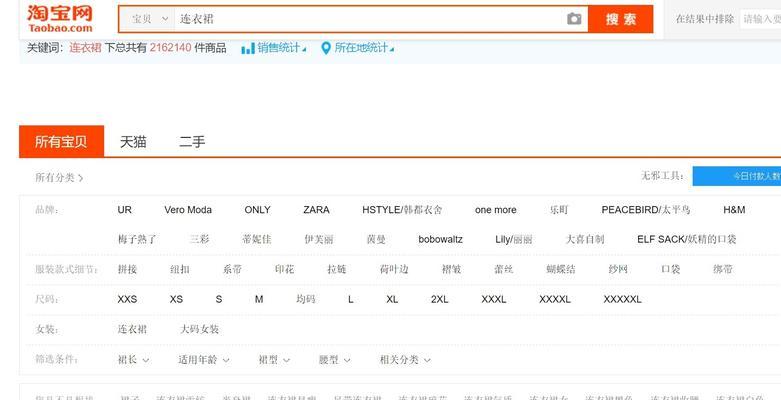Viewport: 781px width, 400px height.
Task: Filter by brand H&M
Action: pyautogui.click(x=734, y=210)
